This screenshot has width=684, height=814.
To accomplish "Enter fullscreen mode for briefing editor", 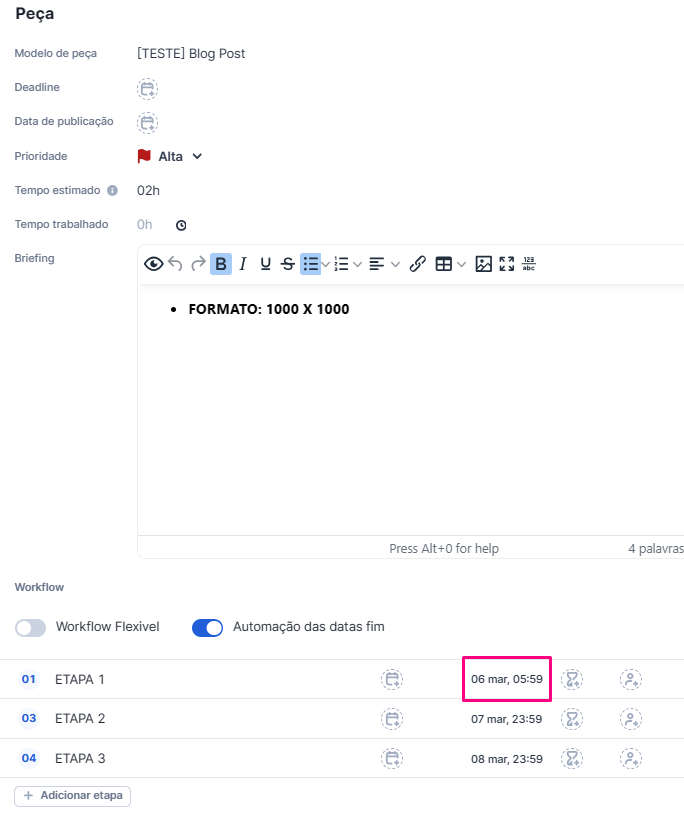I will click(x=507, y=264).
